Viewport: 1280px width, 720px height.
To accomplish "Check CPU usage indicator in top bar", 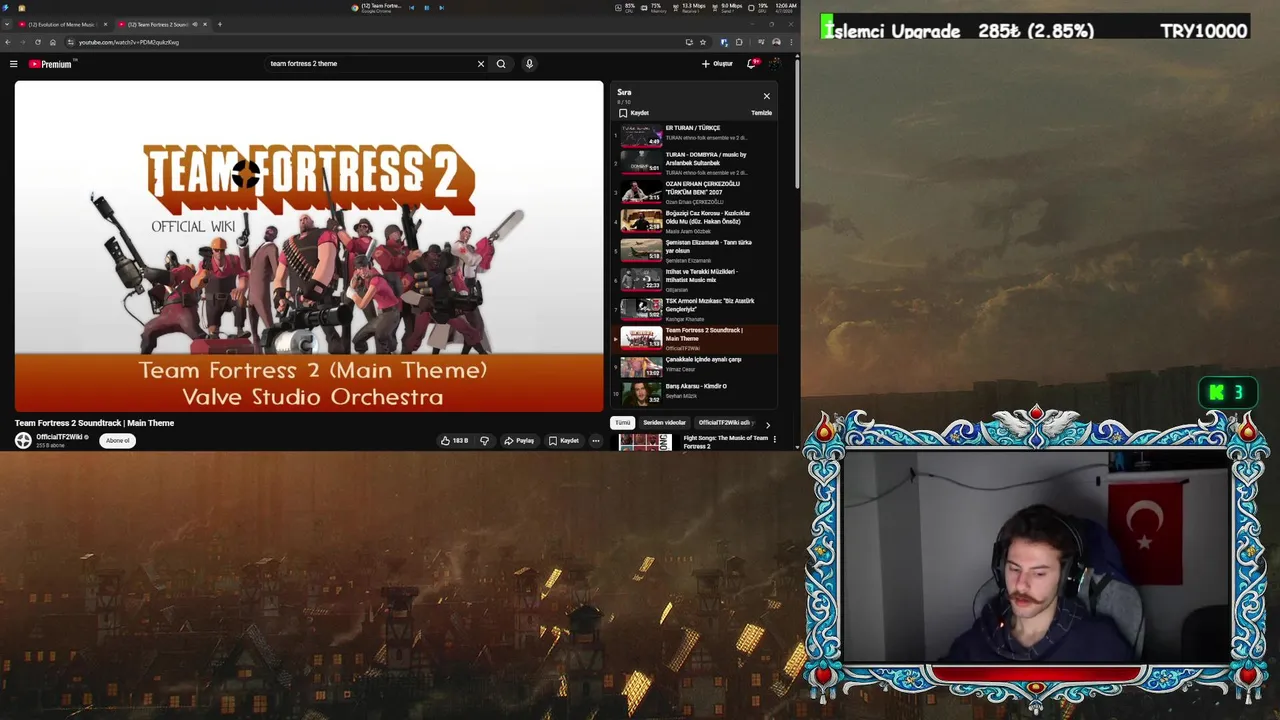I will point(626,7).
